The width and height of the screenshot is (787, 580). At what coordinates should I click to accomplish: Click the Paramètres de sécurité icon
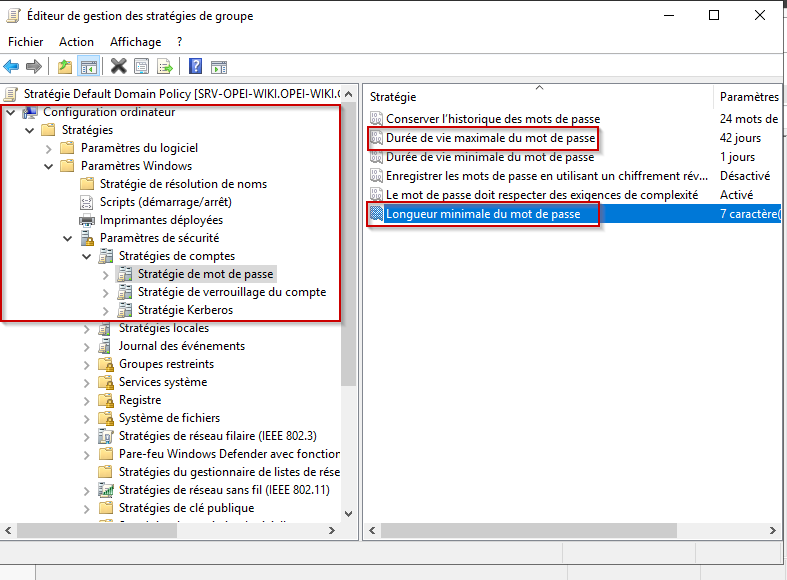87,238
